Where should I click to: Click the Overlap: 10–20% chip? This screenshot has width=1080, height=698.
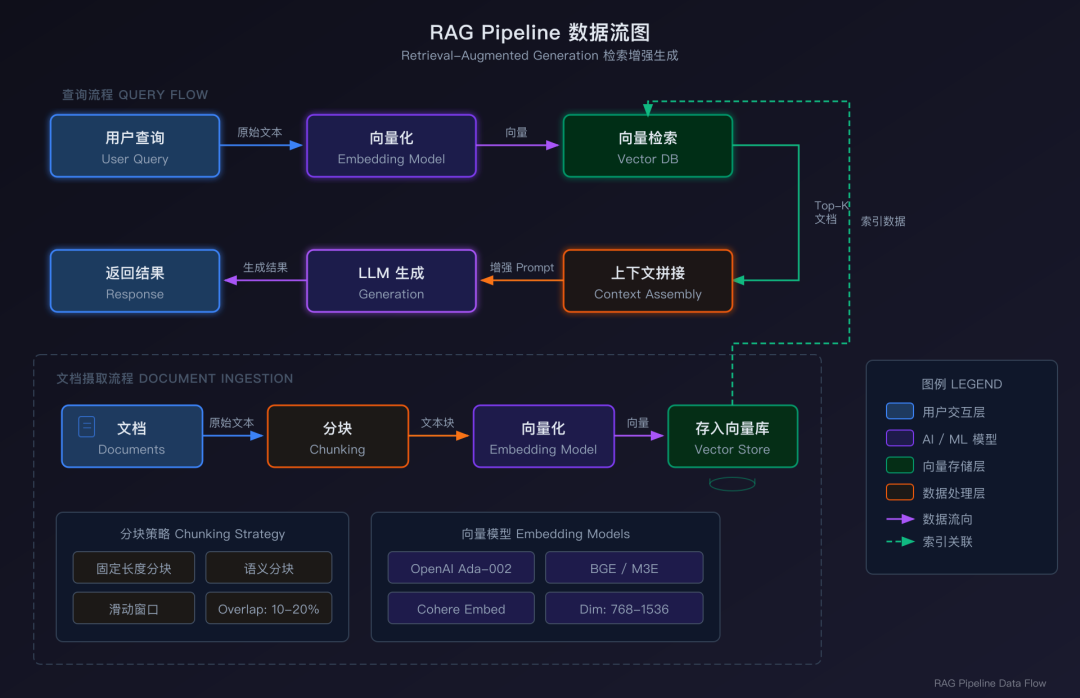click(x=269, y=608)
